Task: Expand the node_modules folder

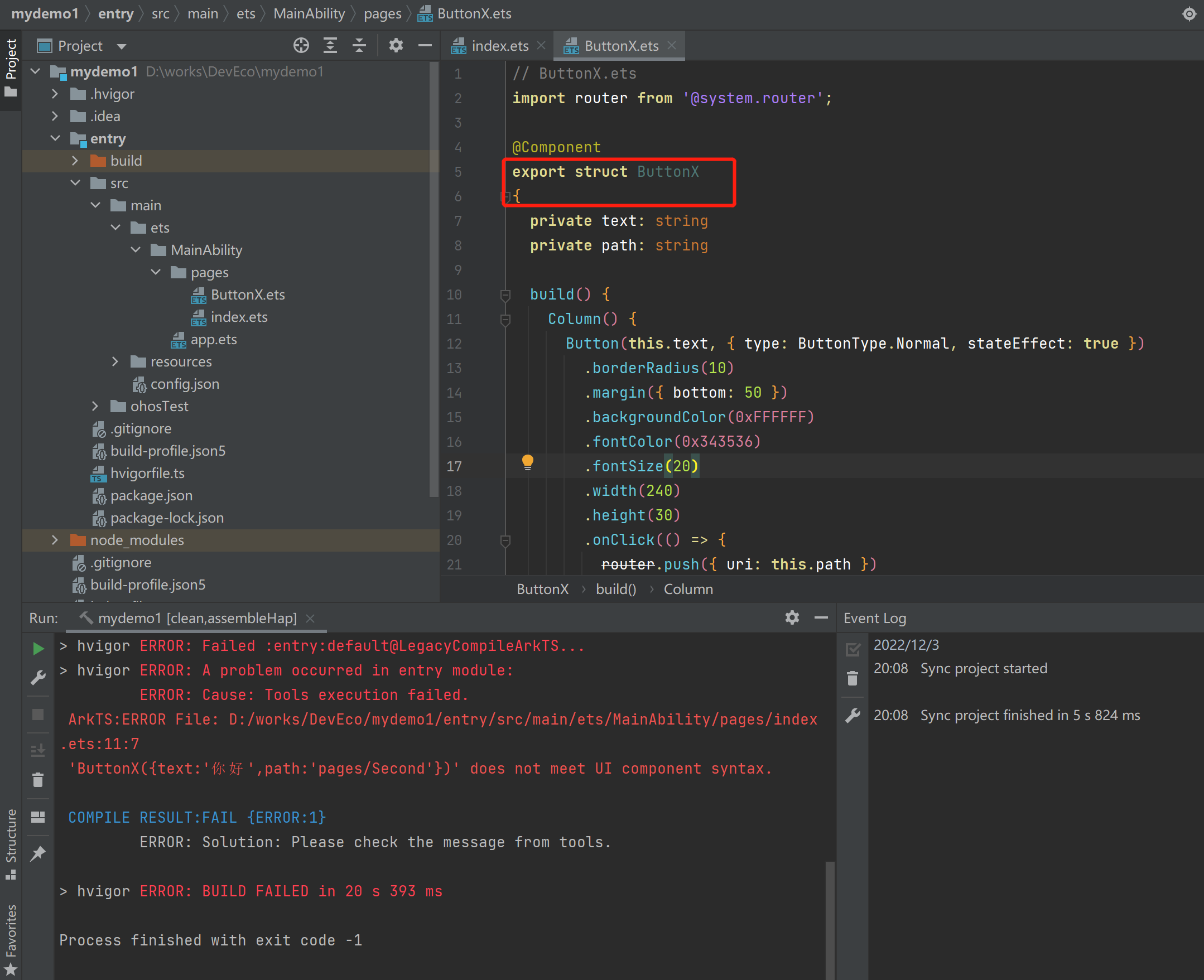Action: coord(55,540)
